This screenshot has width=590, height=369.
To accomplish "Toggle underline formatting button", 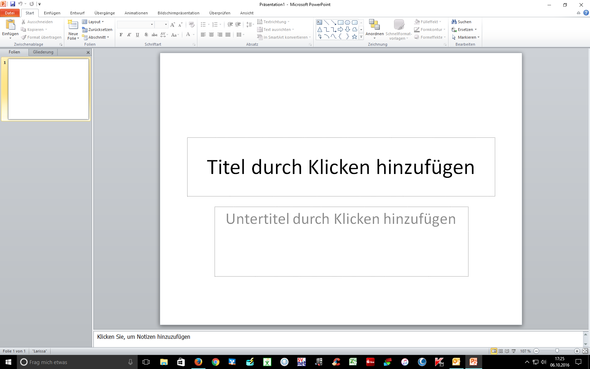I will tap(137, 35).
